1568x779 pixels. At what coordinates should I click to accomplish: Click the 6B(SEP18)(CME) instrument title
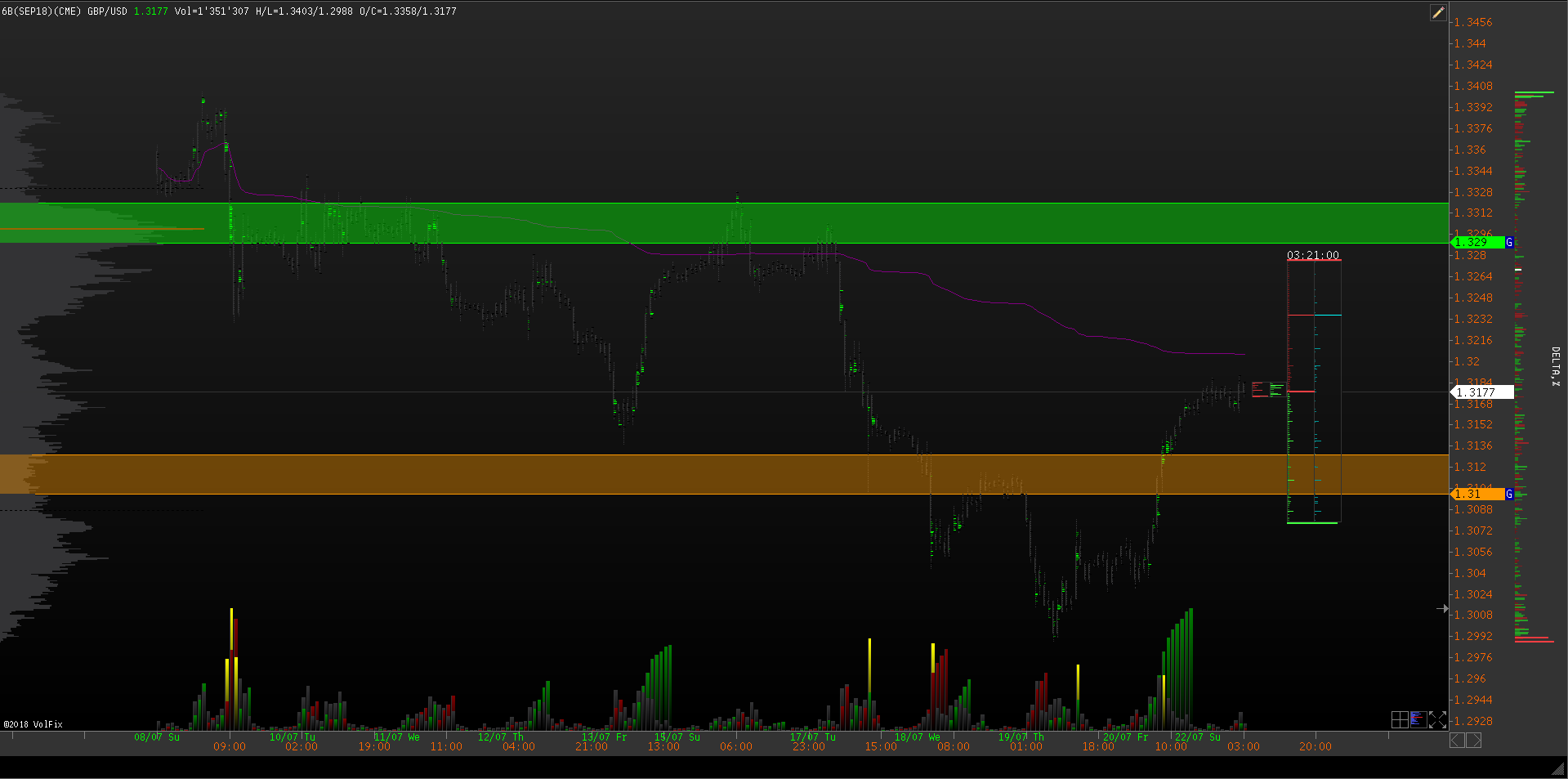pos(41,11)
